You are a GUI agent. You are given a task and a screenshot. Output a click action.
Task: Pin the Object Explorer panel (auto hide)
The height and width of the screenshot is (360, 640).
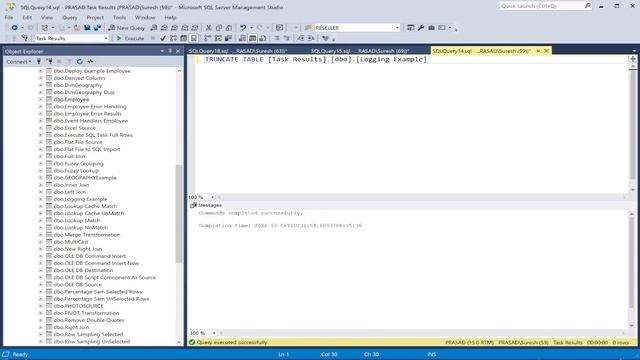[170, 51]
